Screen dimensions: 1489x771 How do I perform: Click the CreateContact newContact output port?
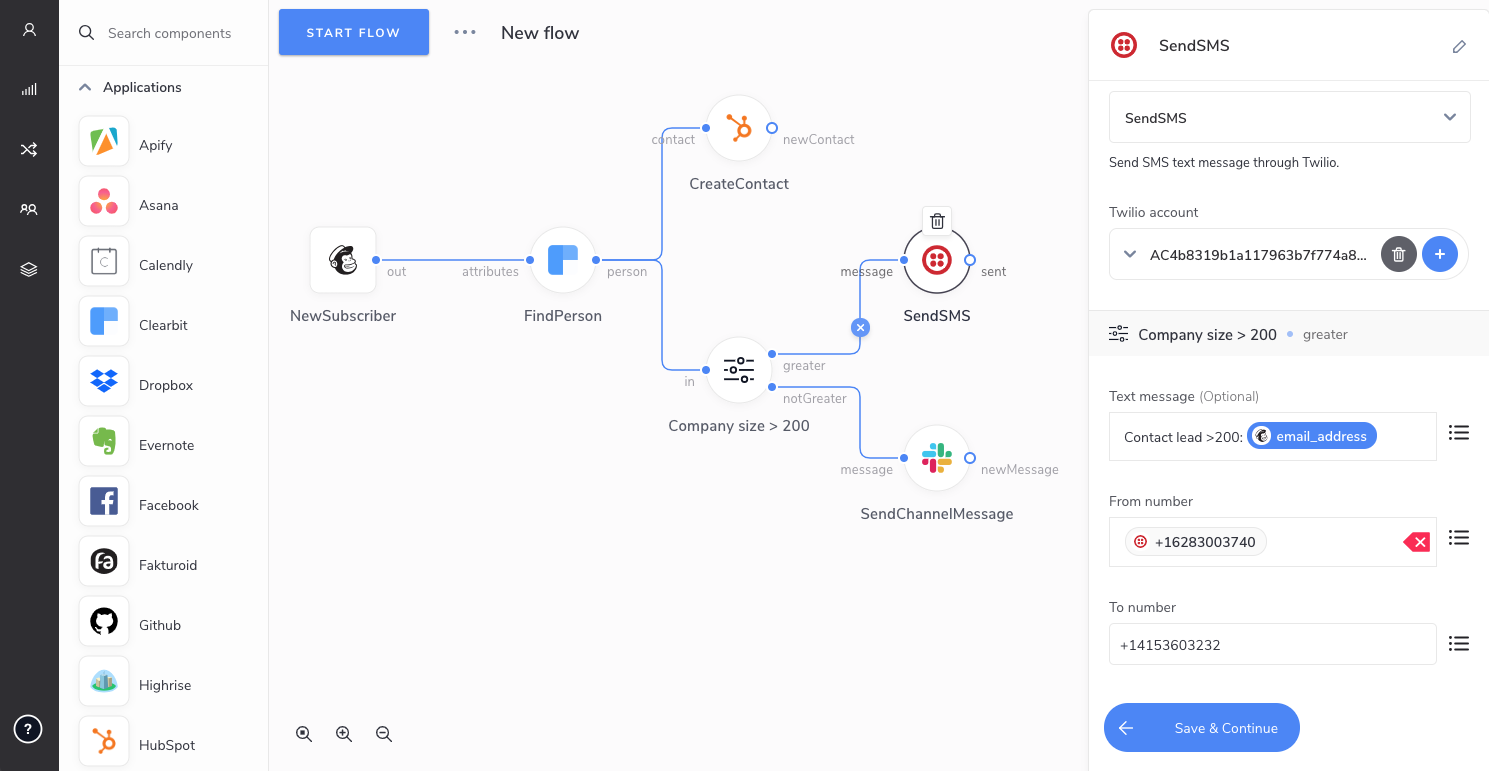pyautogui.click(x=772, y=128)
